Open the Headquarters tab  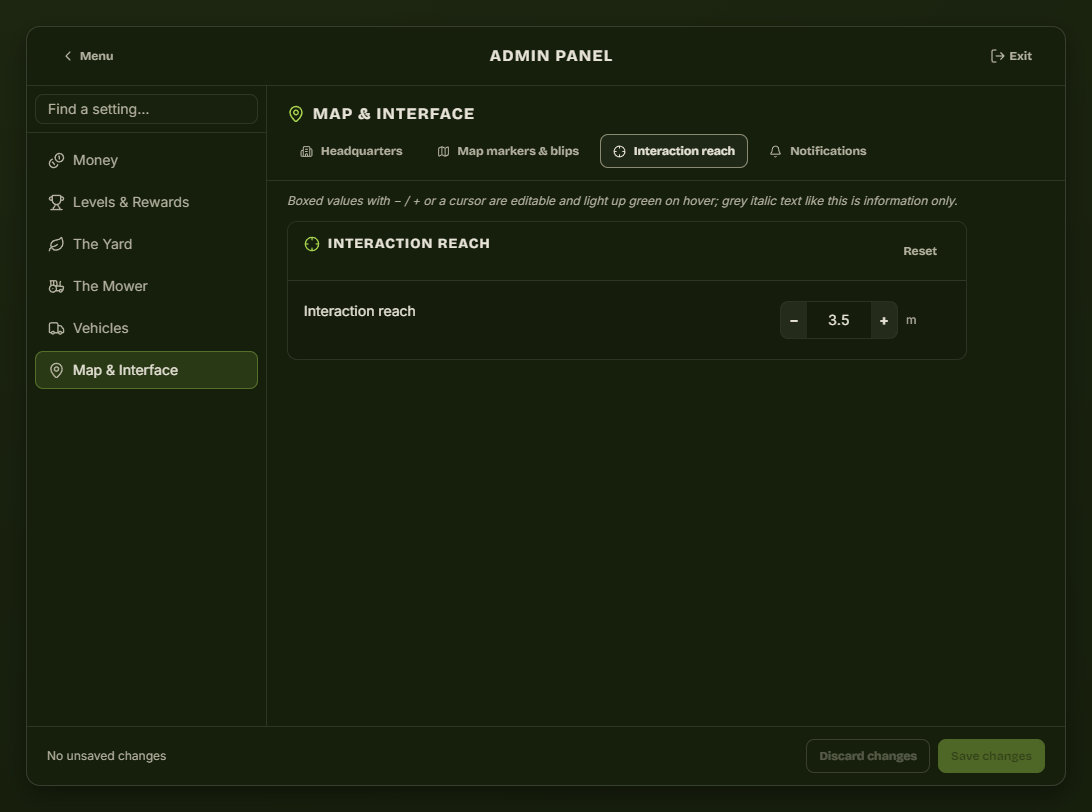click(x=352, y=151)
